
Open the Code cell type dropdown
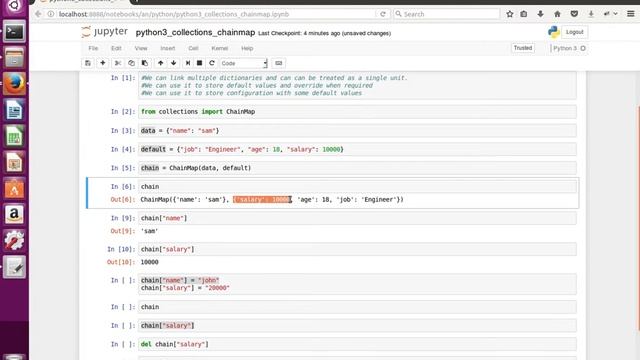coord(244,63)
